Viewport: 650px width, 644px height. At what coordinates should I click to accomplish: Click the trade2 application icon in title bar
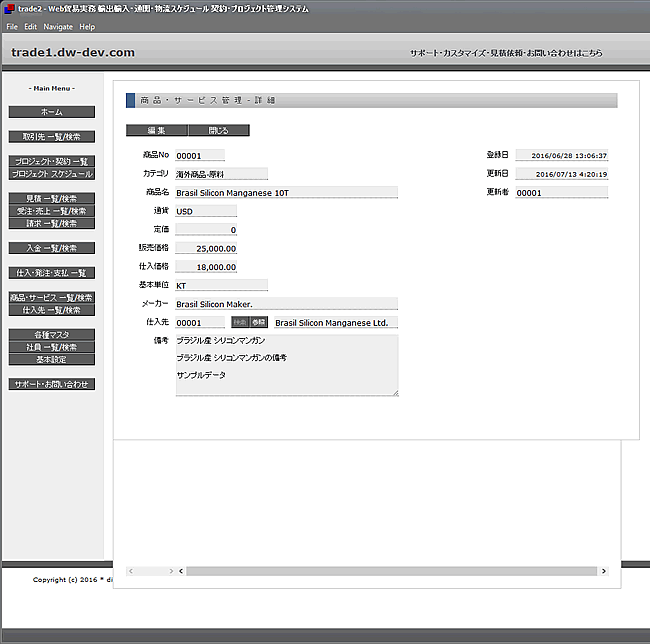pyautogui.click(x=9, y=9)
